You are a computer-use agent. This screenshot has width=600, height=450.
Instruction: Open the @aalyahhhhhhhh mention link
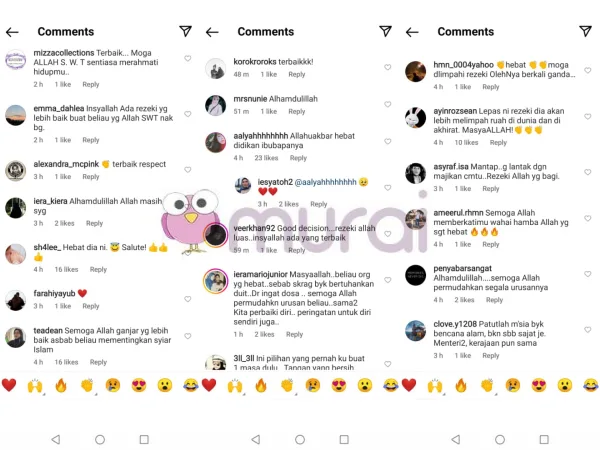pyautogui.click(x=325, y=182)
